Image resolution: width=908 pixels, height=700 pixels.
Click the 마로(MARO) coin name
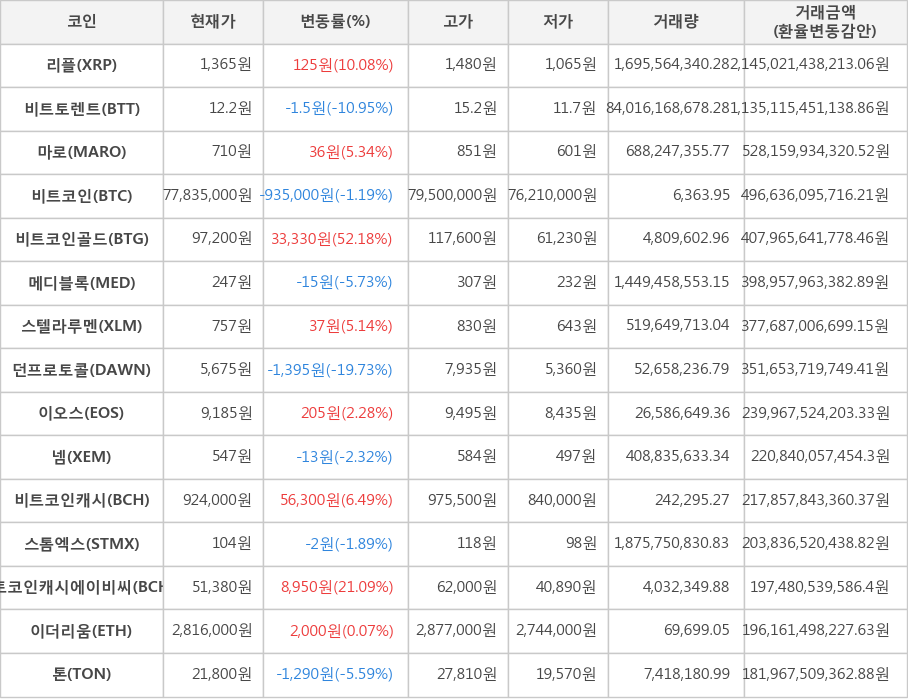point(82,152)
